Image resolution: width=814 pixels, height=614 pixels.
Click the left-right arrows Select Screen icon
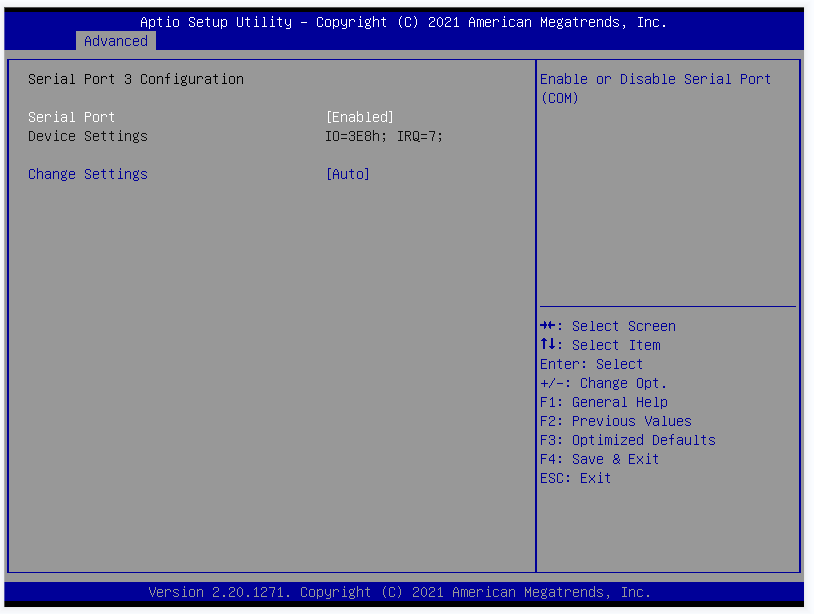(548, 326)
